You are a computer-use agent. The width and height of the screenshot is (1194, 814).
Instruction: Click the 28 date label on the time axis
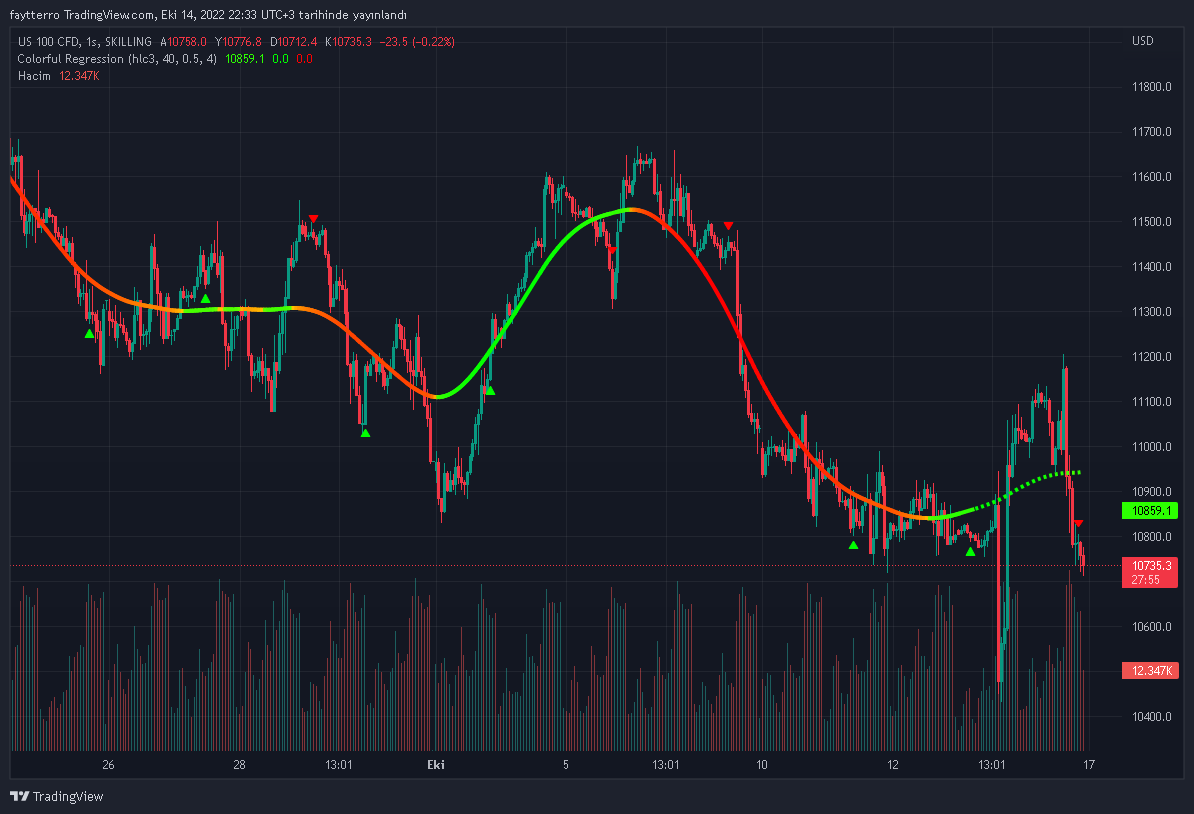pyautogui.click(x=239, y=765)
